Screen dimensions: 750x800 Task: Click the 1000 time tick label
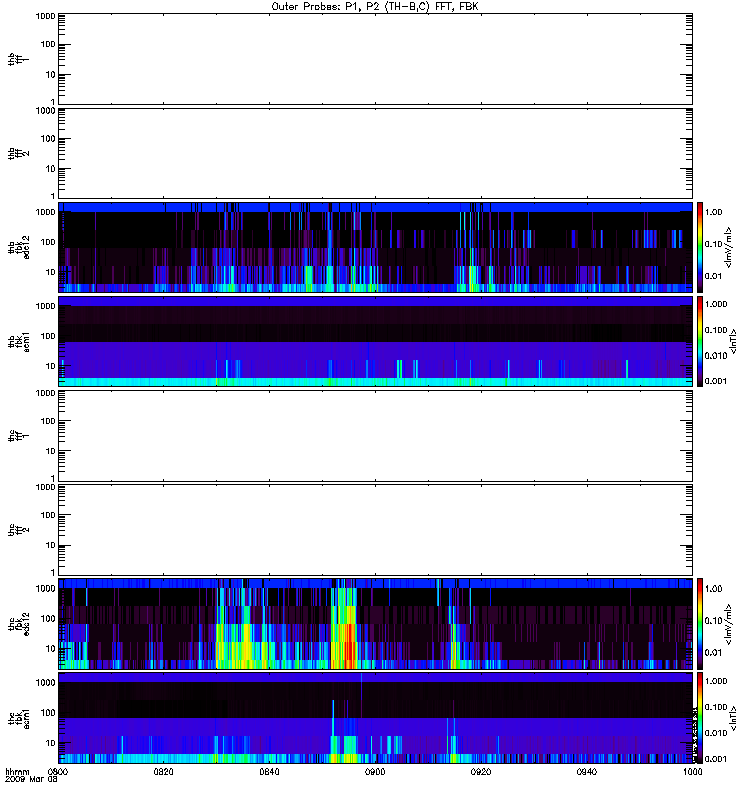point(692,772)
